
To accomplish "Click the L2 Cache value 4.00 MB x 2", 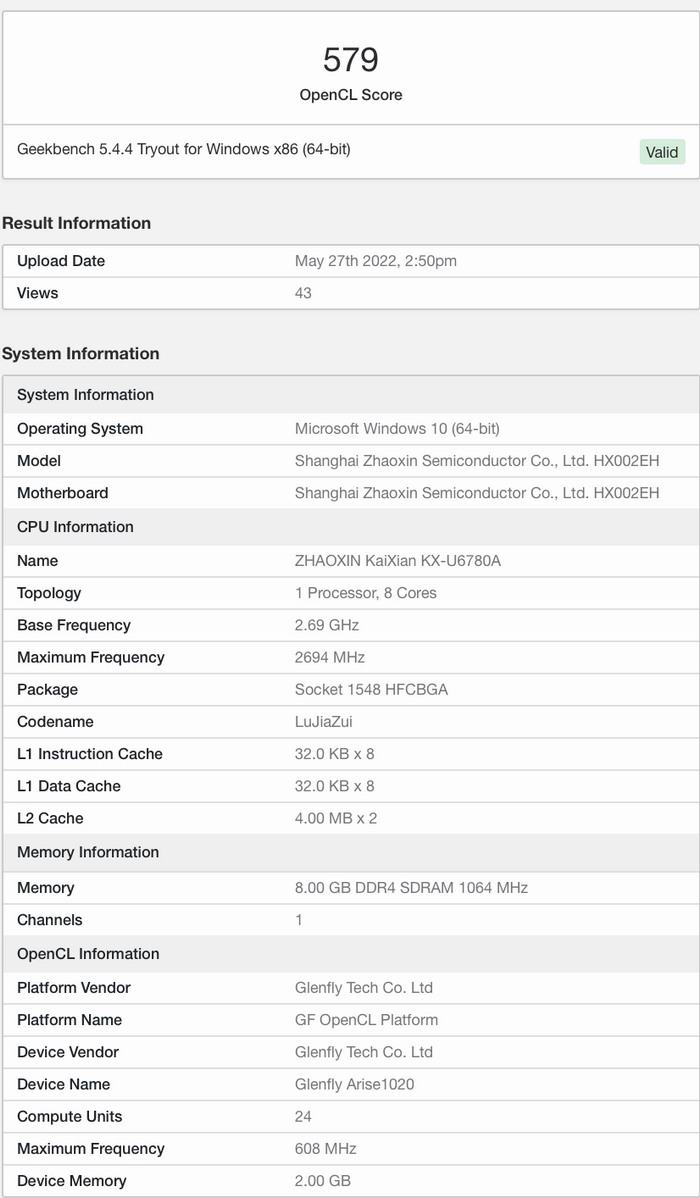I will pyautogui.click(x=336, y=818).
